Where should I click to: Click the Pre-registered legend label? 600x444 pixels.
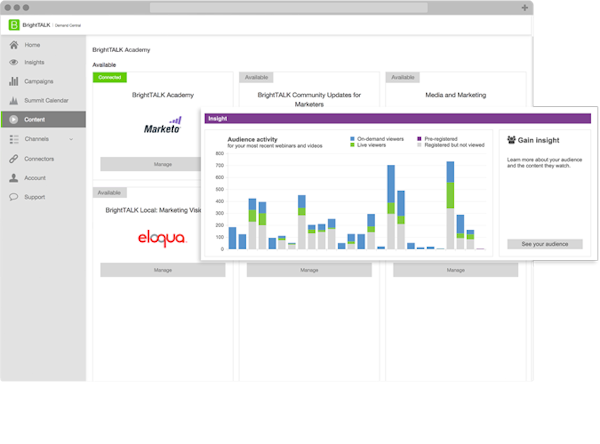(441, 139)
